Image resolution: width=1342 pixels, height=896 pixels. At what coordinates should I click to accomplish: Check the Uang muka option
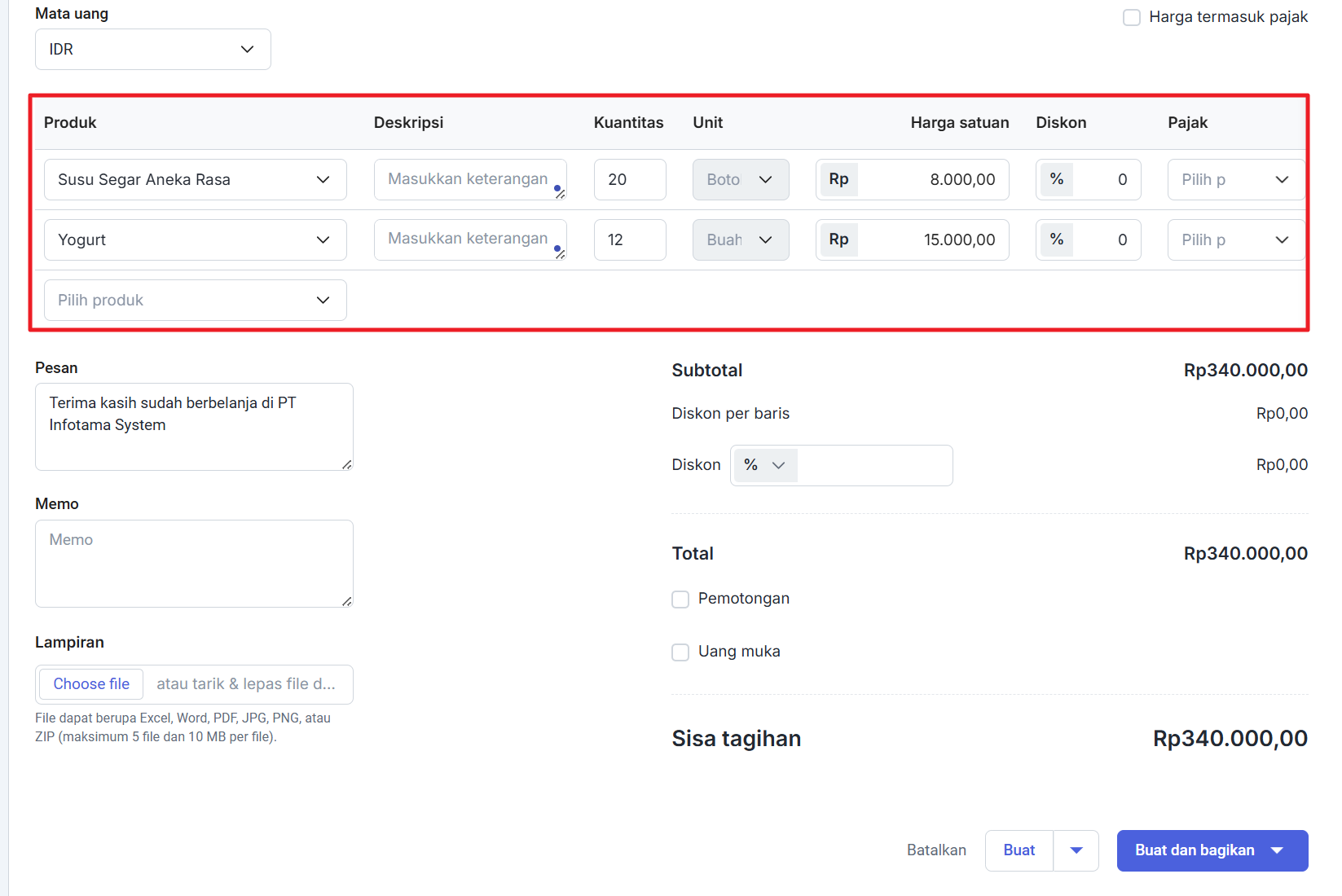[680, 652]
